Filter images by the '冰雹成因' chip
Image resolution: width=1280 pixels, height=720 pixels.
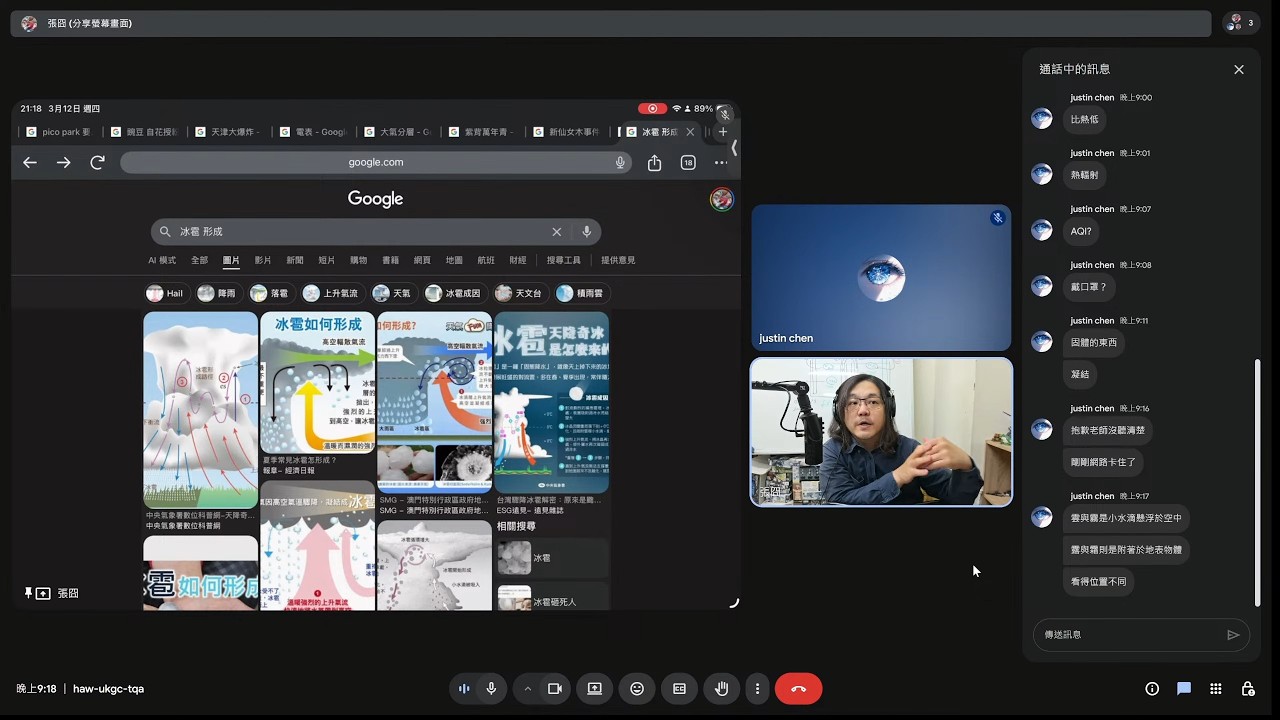tap(454, 293)
